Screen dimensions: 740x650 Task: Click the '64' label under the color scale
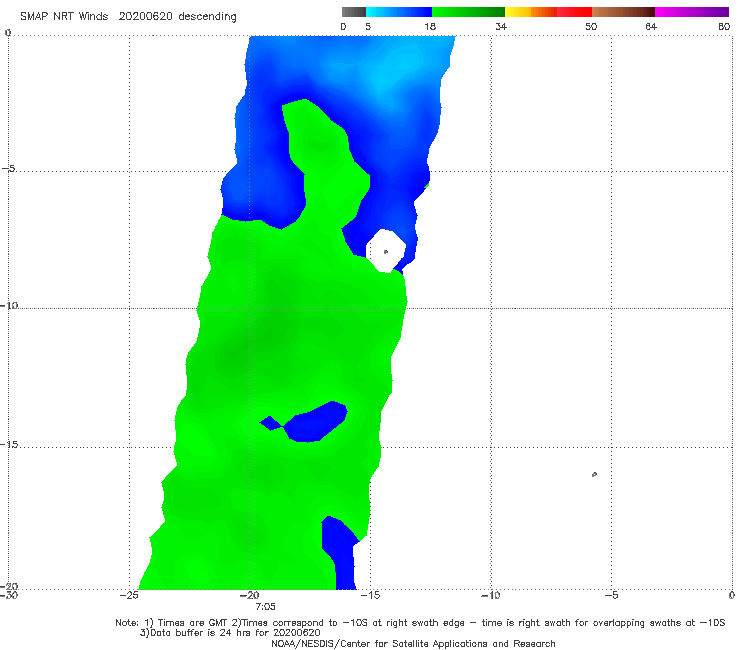tap(651, 26)
